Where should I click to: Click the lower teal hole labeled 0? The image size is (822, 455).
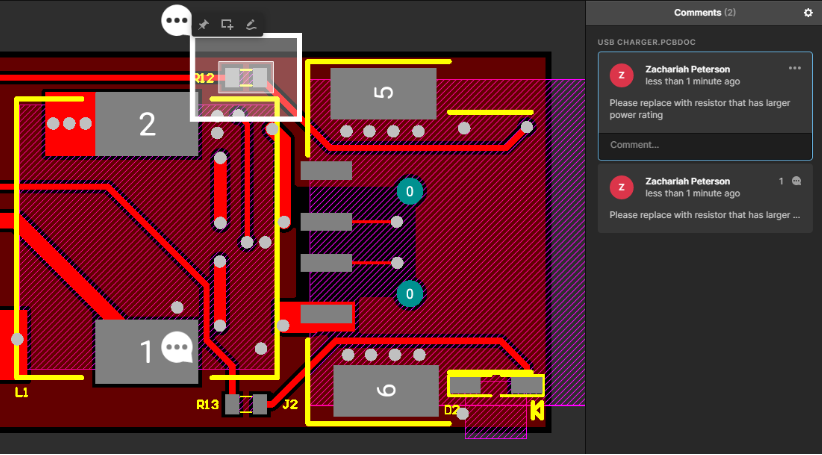pyautogui.click(x=409, y=294)
